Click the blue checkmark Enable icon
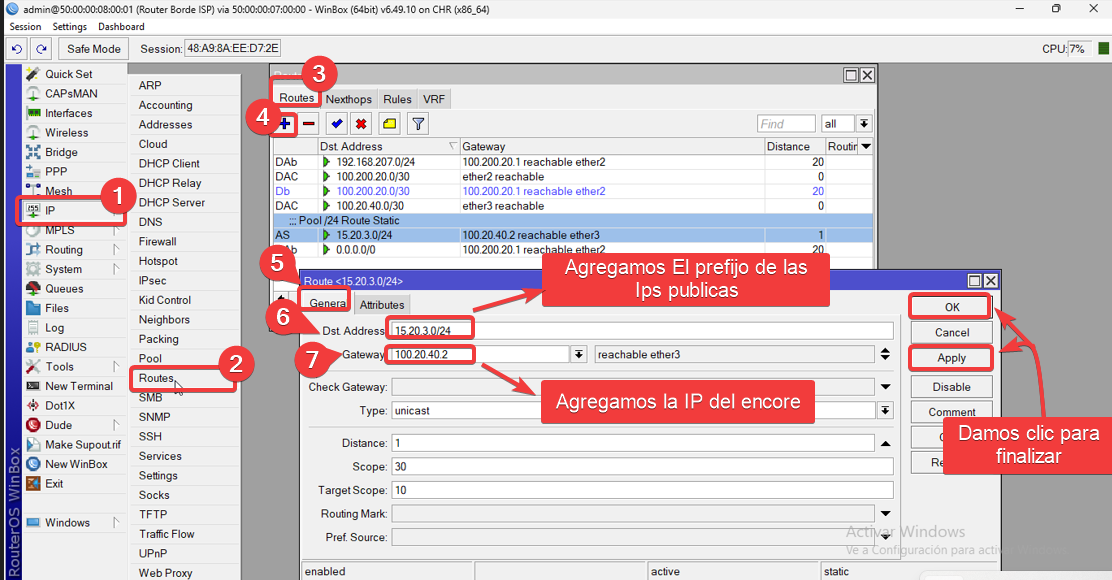This screenshot has width=1112, height=580. pos(337,124)
